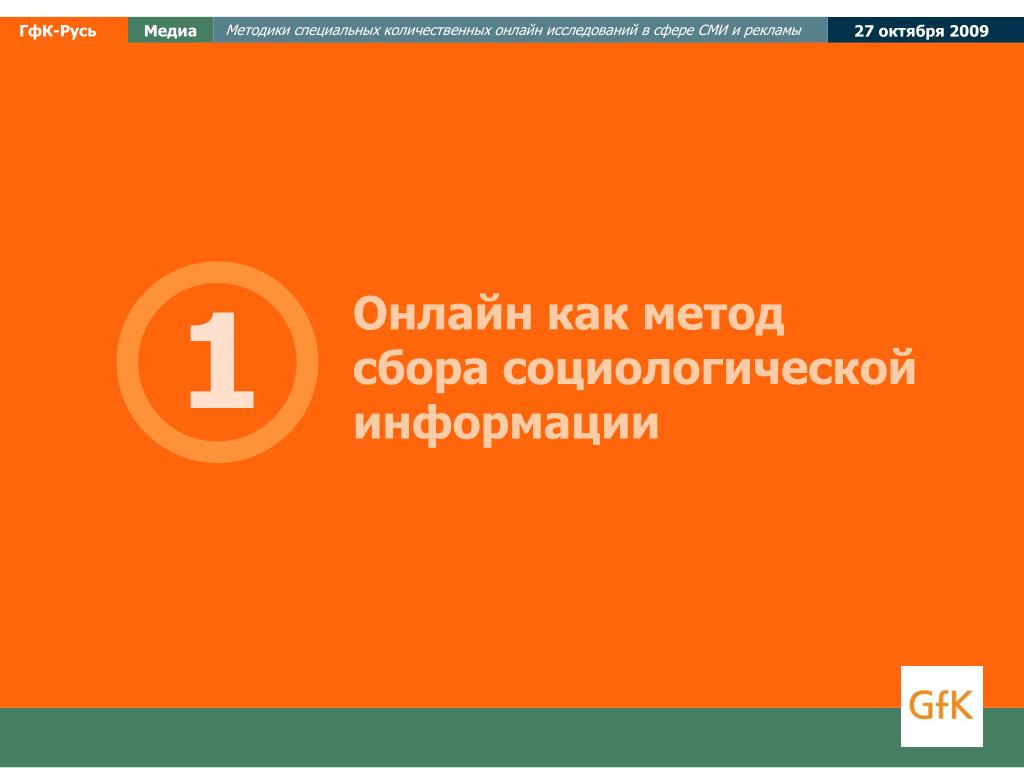The width and height of the screenshot is (1024, 768).
Task: Select the 'ГфК-Русь' header label
Action: pyautogui.click(x=57, y=31)
